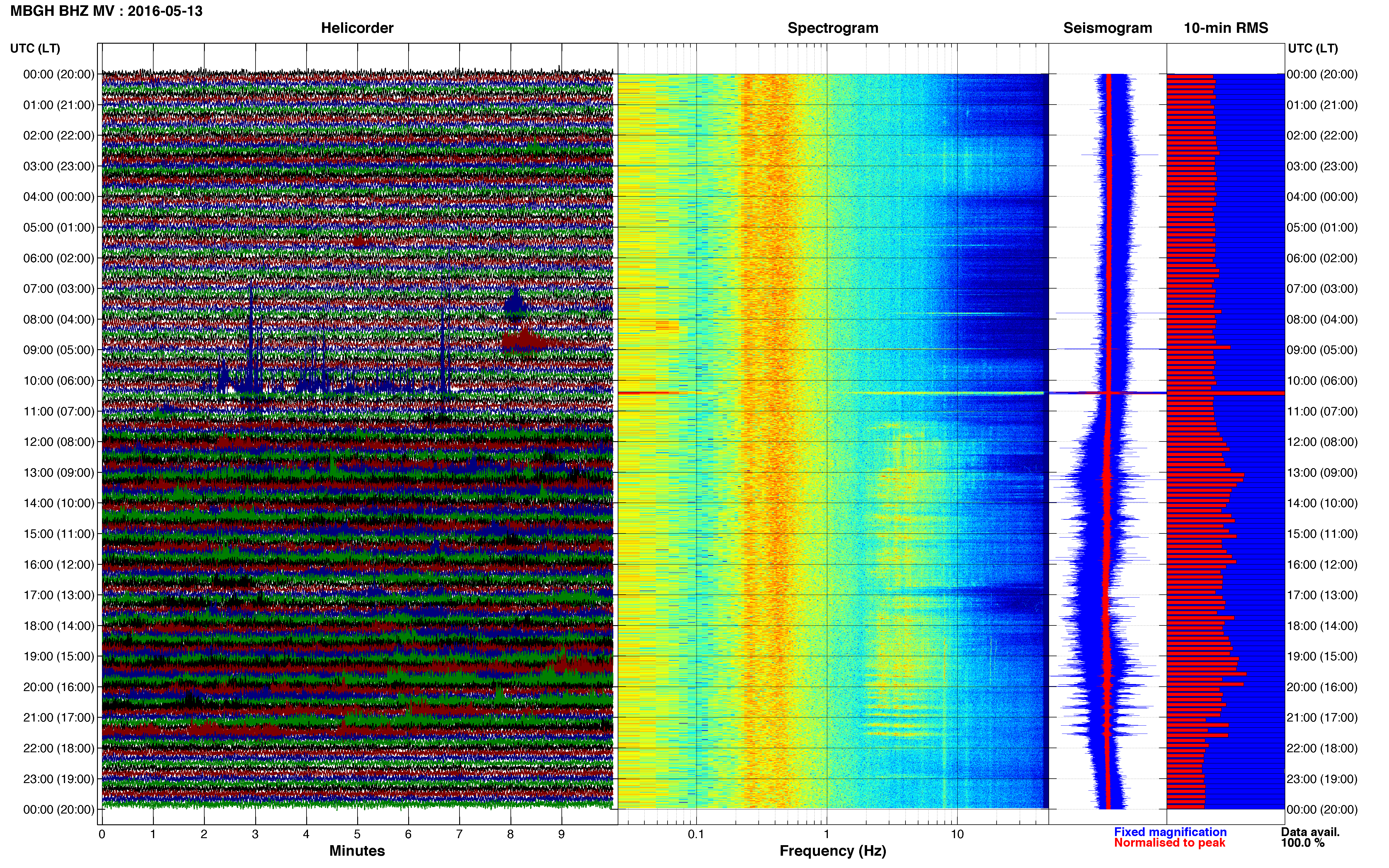Click the right '06:00 (02:00)' time label
This screenshot has height=868, width=1389.
(x=1322, y=258)
